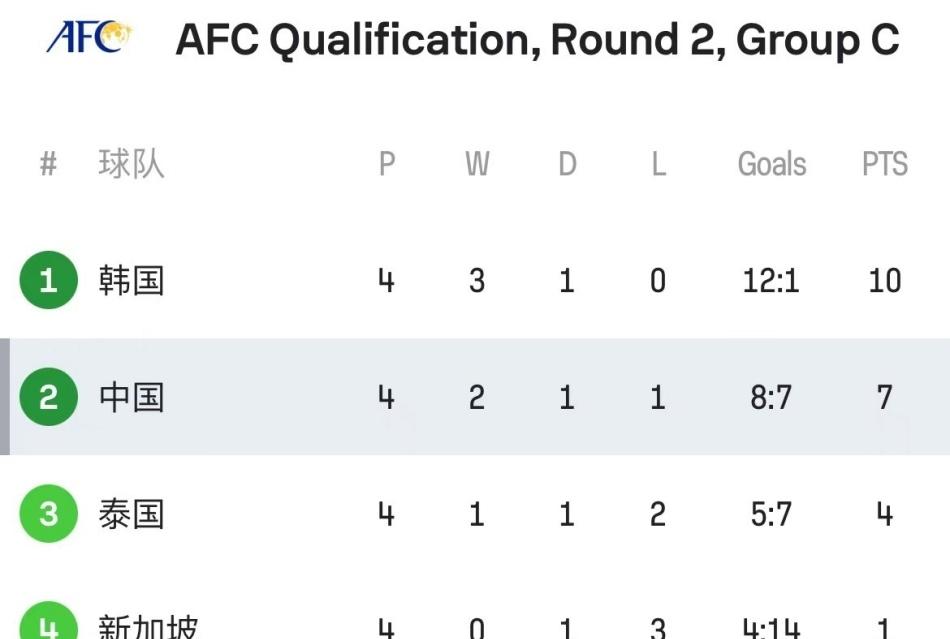Screen dimensions: 950x639
Task: Select the rank 3 green badge
Action: pos(48,514)
